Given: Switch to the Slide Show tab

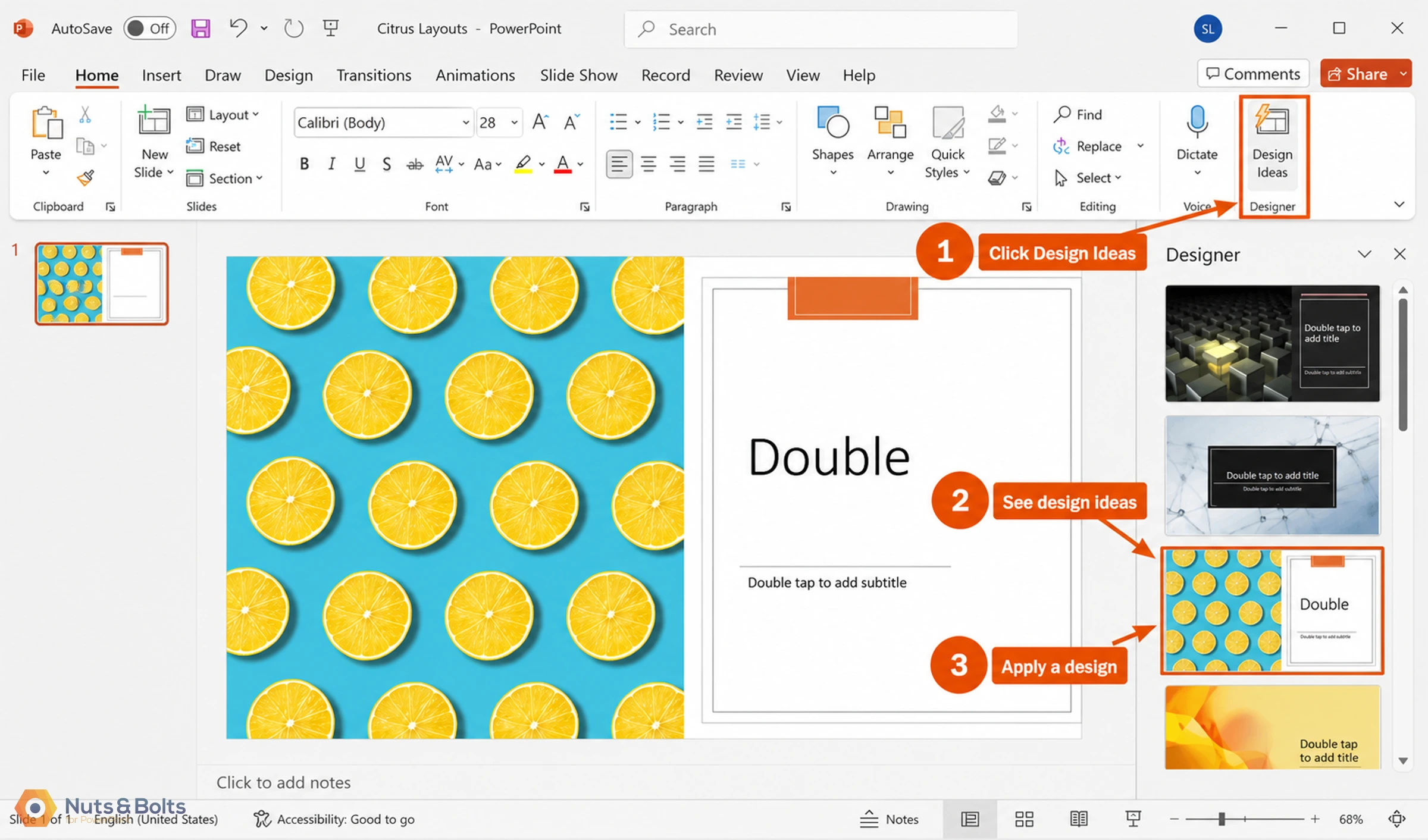Looking at the screenshot, I should 578,75.
